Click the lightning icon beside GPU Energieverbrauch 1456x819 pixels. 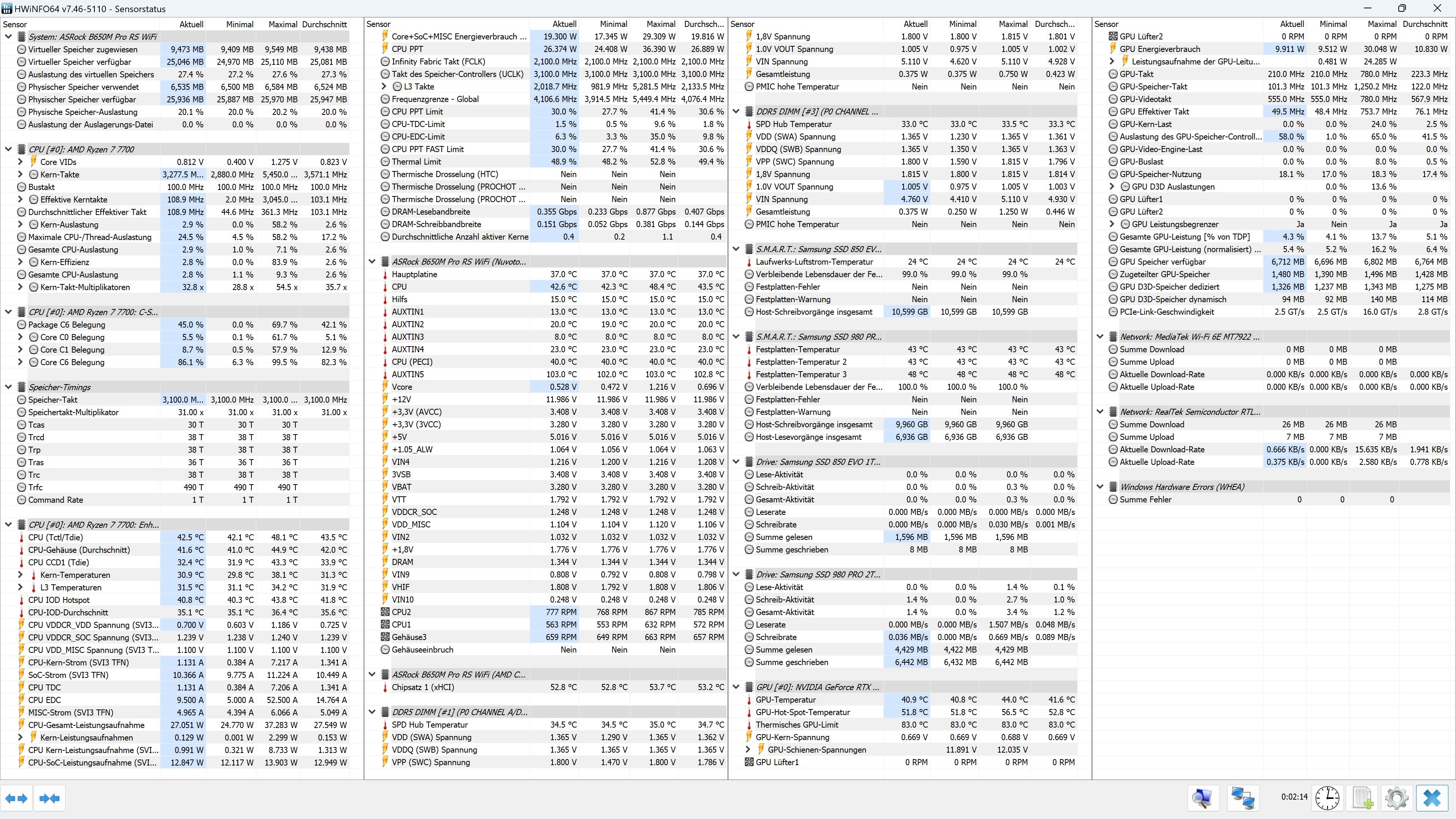1113,49
